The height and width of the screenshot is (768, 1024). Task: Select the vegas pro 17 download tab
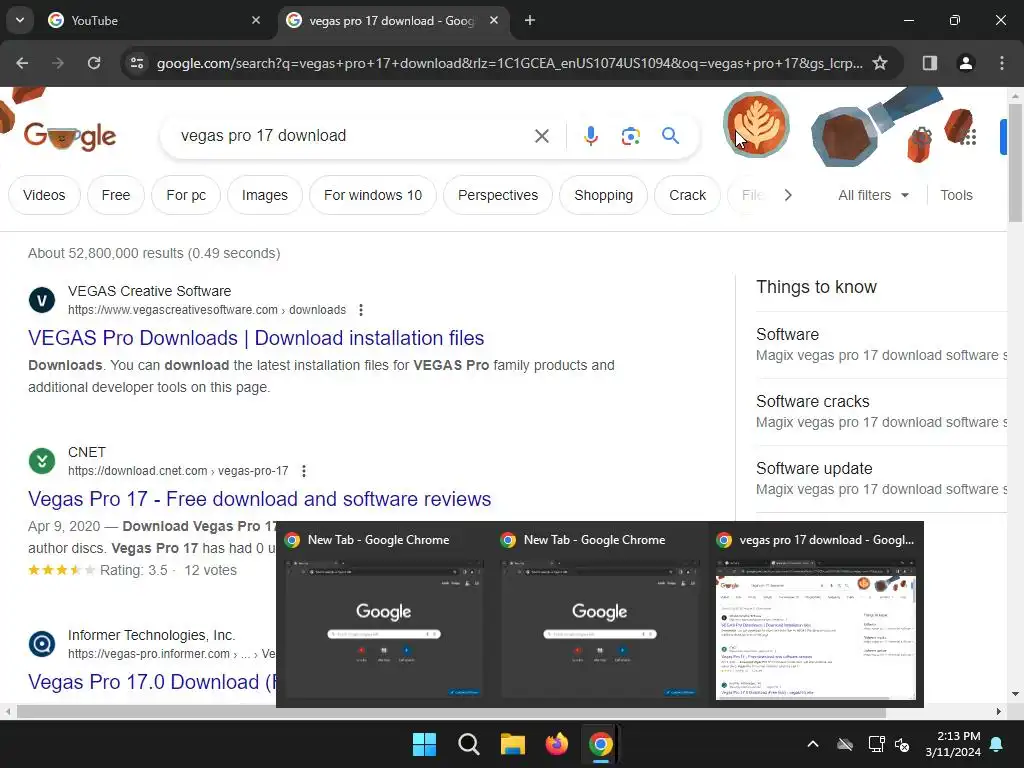pos(392,20)
